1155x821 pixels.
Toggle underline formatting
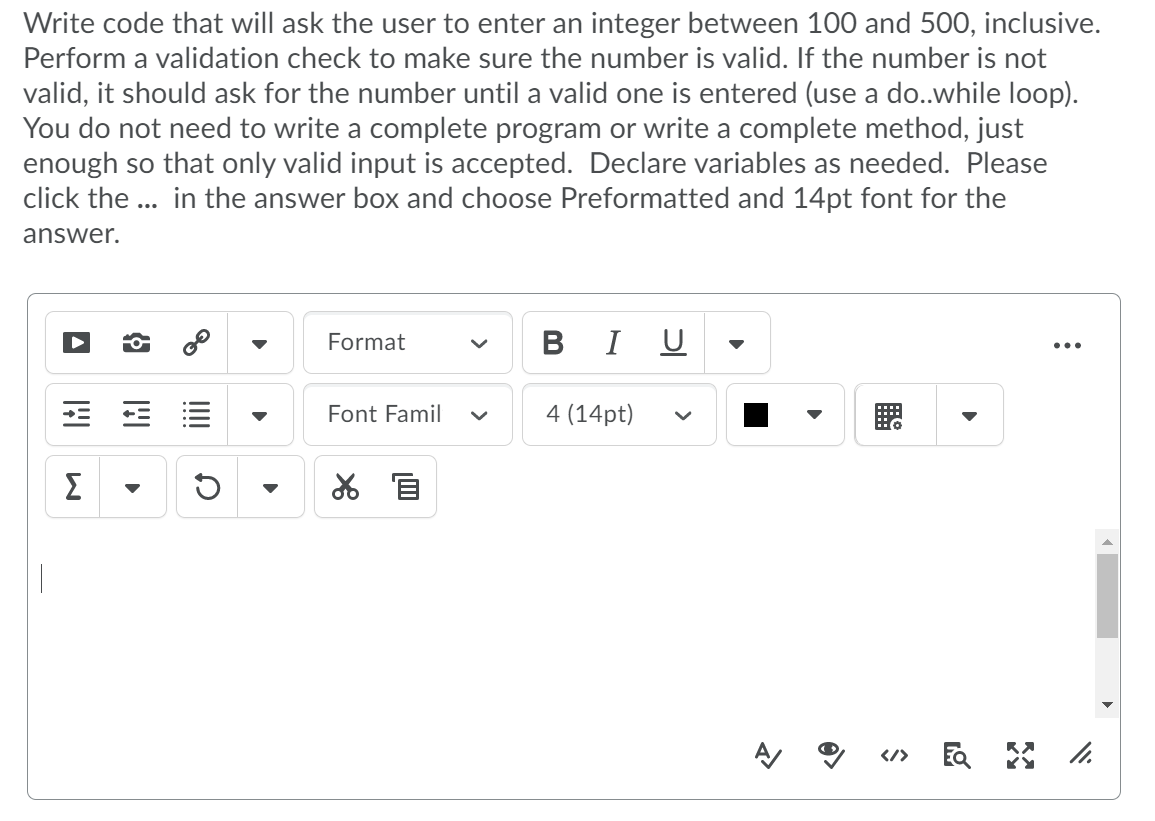(671, 343)
